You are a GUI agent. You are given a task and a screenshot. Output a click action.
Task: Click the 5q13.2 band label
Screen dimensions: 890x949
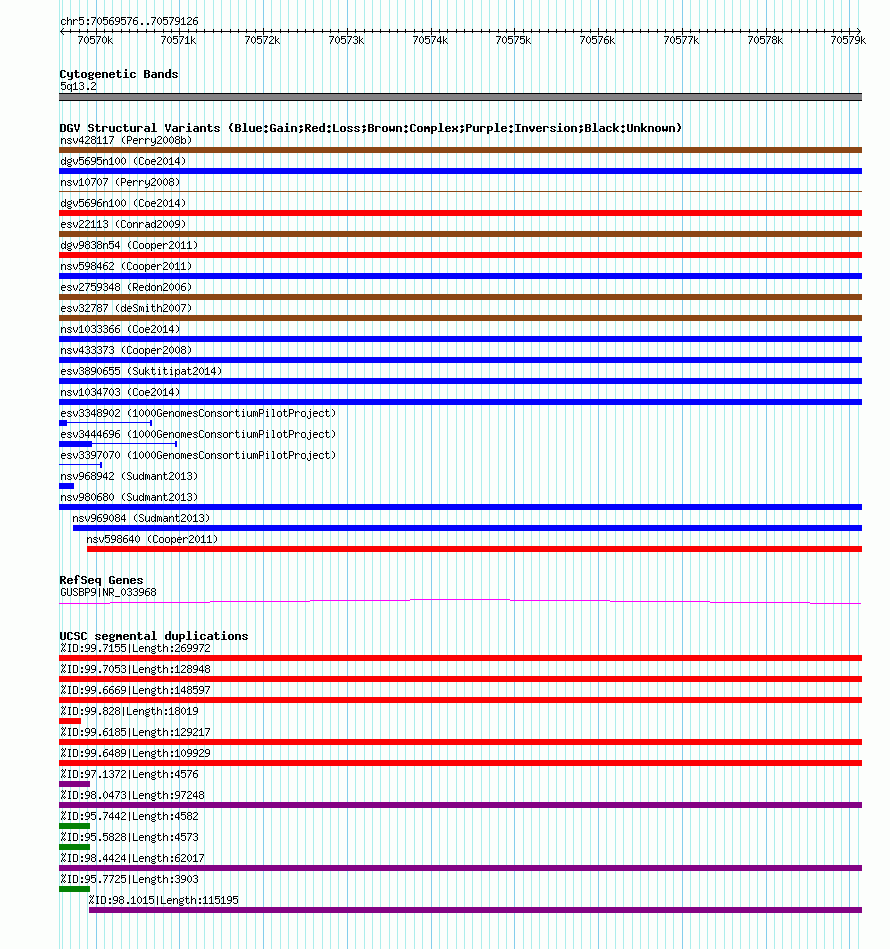78,86
